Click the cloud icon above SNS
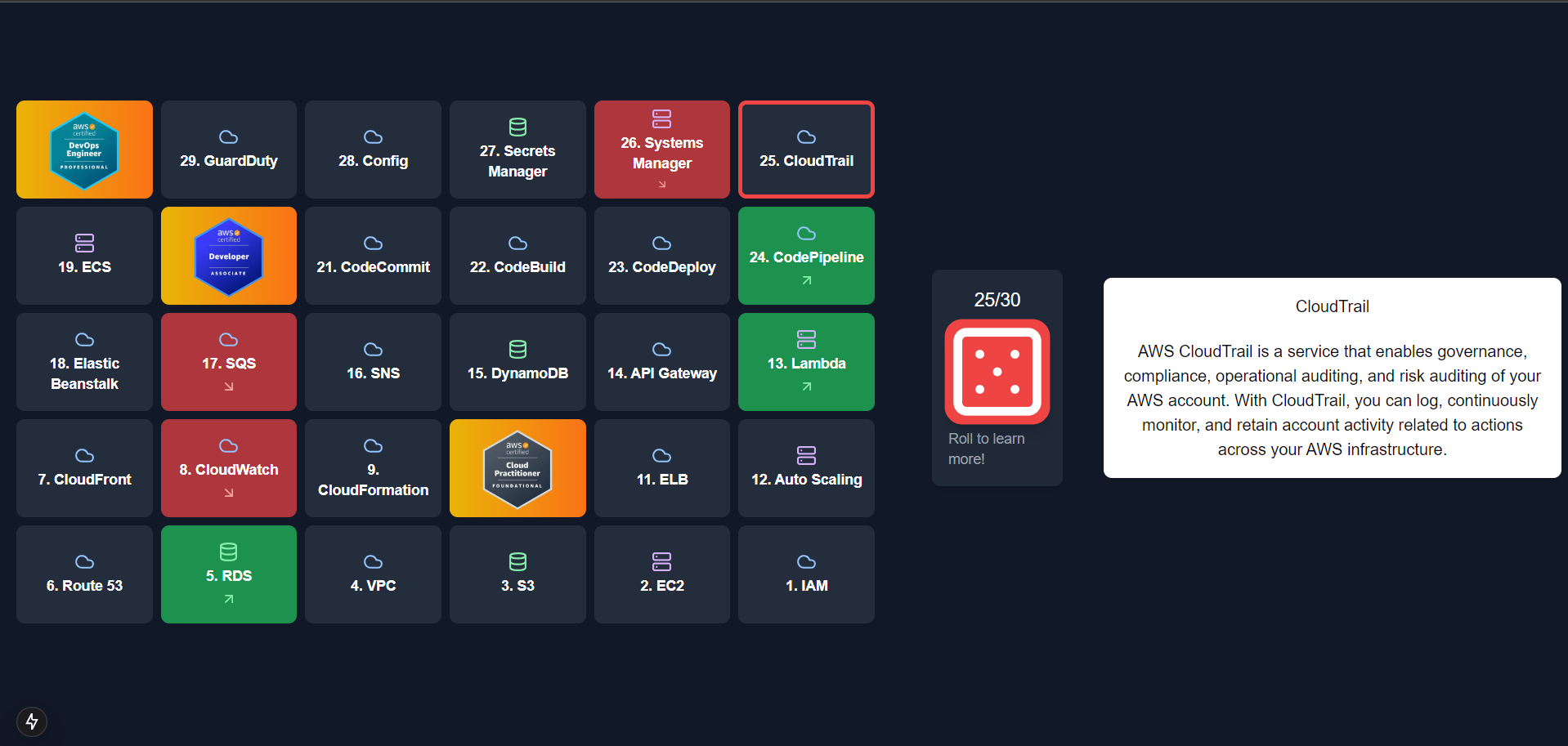The image size is (1568, 746). (374, 349)
